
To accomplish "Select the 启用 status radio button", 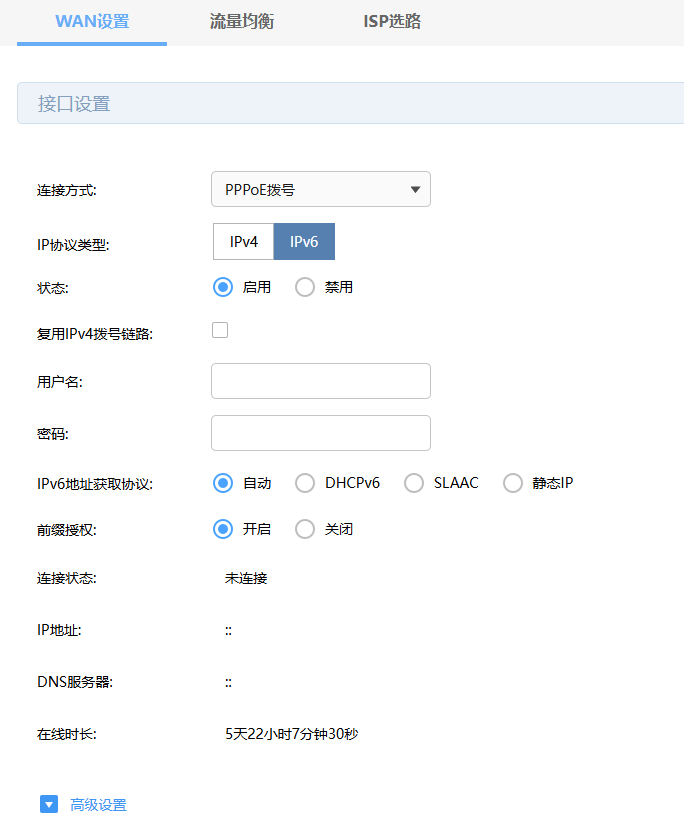I will pos(223,287).
